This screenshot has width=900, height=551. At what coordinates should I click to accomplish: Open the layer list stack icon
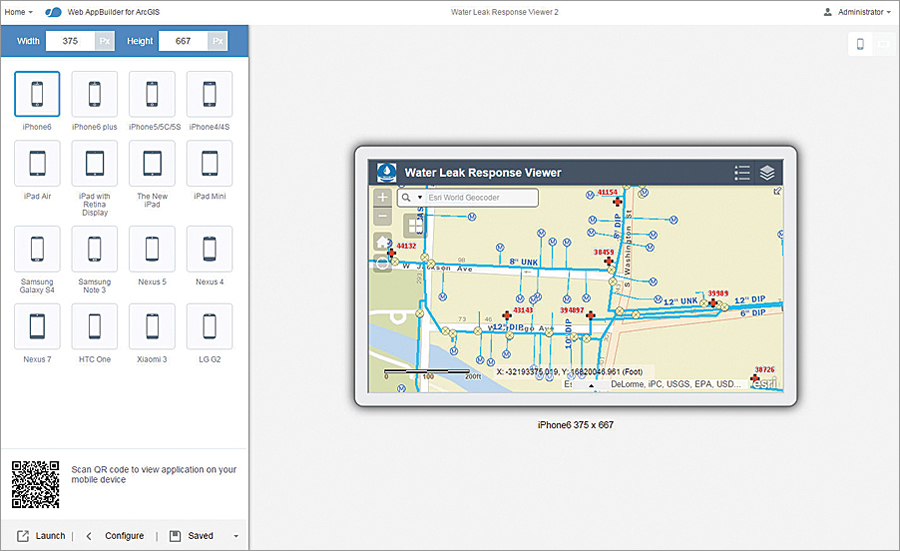[767, 173]
